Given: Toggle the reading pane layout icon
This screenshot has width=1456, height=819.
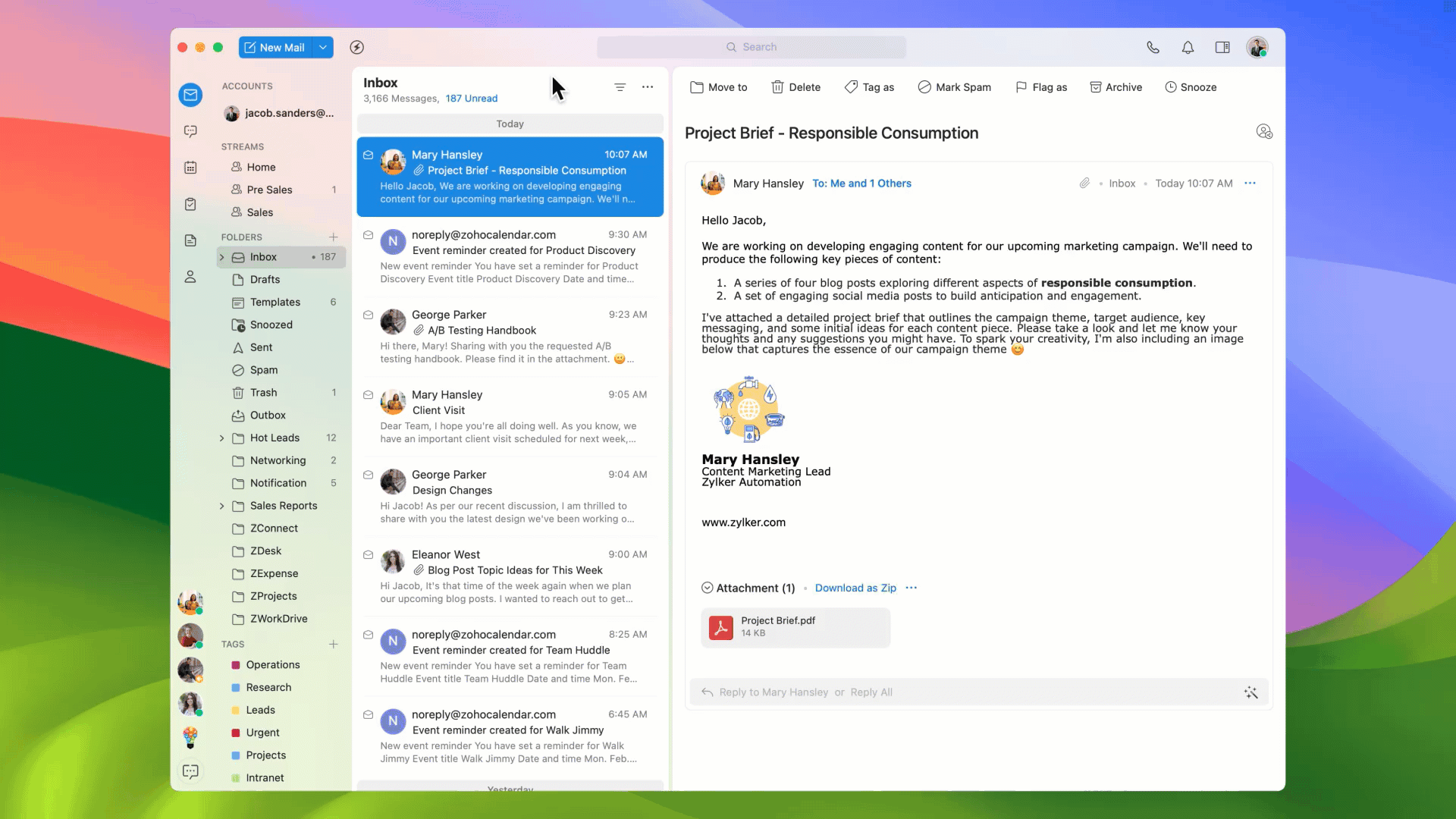Looking at the screenshot, I should coord(1222,47).
